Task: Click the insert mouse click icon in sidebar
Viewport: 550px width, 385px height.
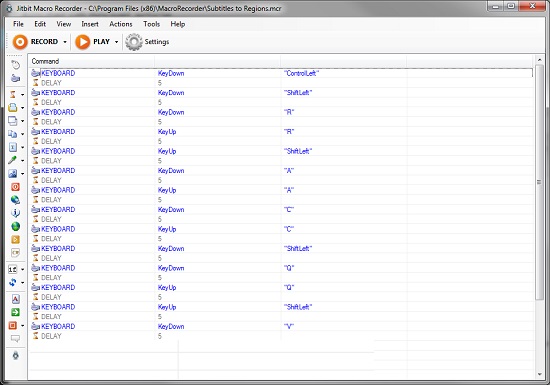Action: coord(15,65)
